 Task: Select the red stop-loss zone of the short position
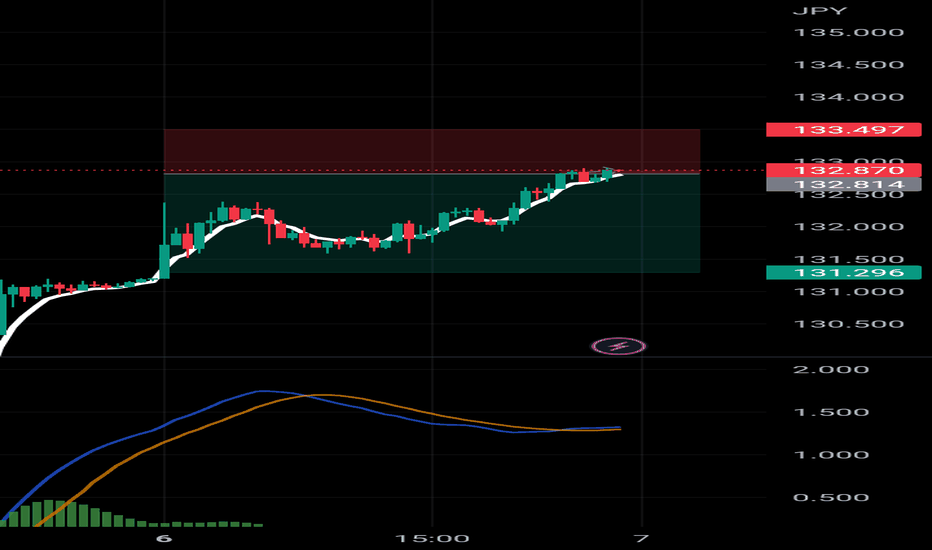coord(432,150)
